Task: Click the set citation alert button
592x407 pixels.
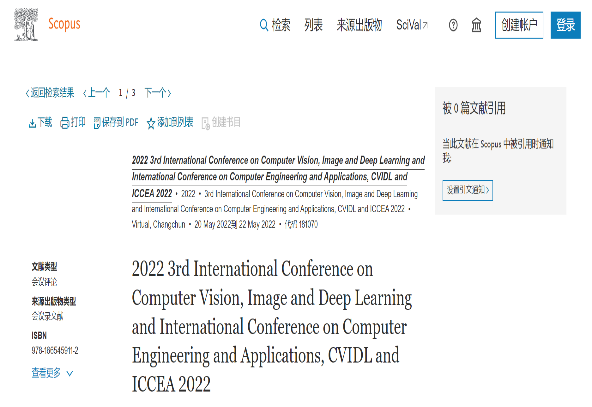Action: coord(467,190)
